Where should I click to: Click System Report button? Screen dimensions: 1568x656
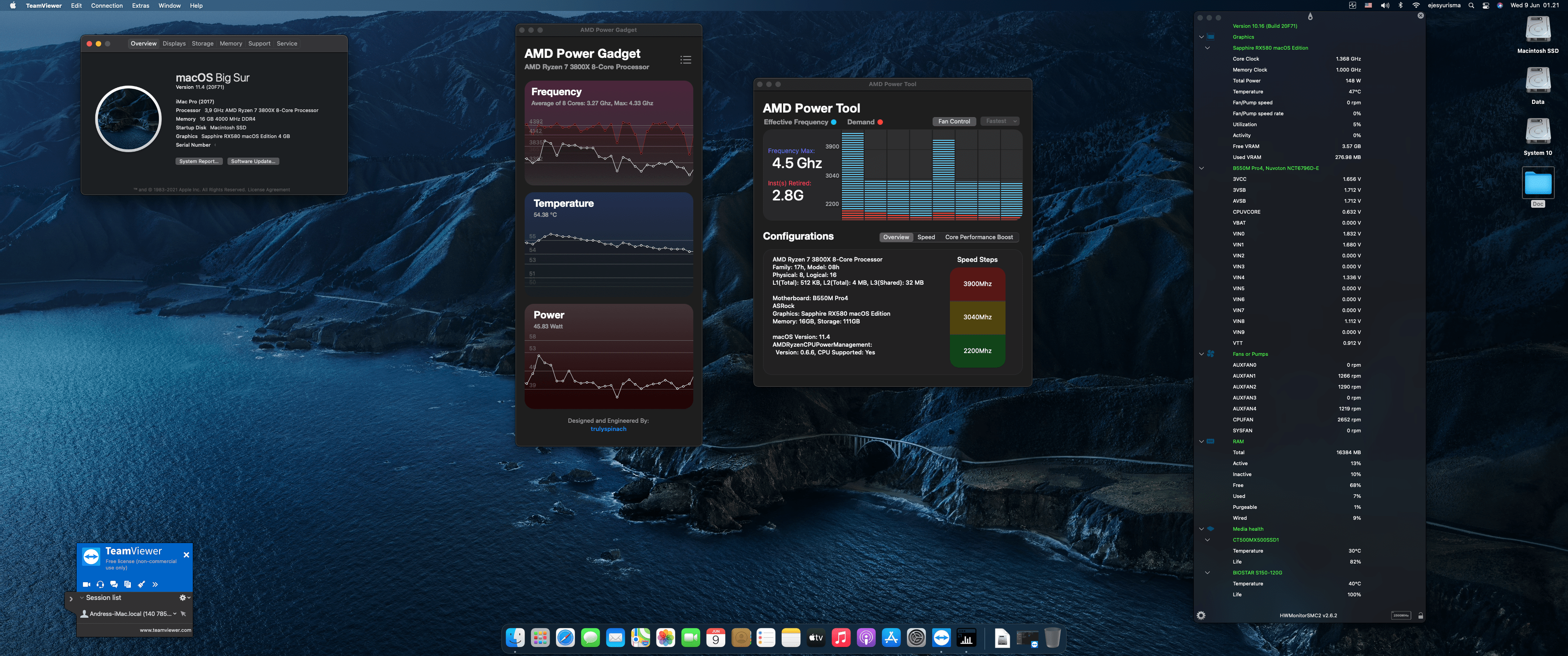coord(198,161)
